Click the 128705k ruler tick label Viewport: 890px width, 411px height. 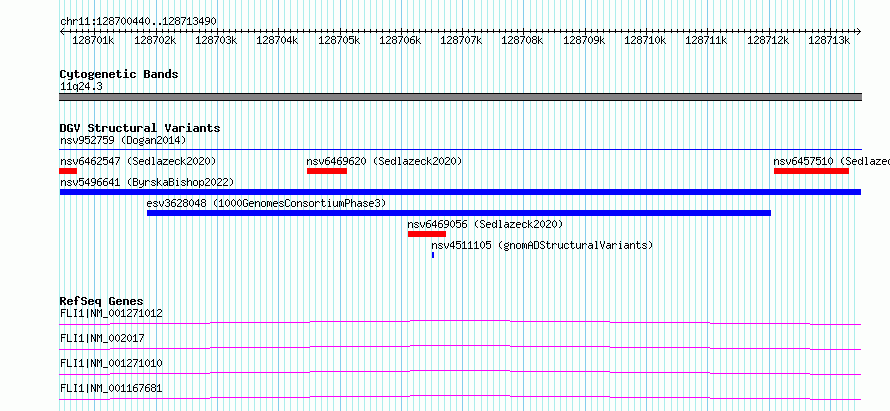[x=339, y=40]
